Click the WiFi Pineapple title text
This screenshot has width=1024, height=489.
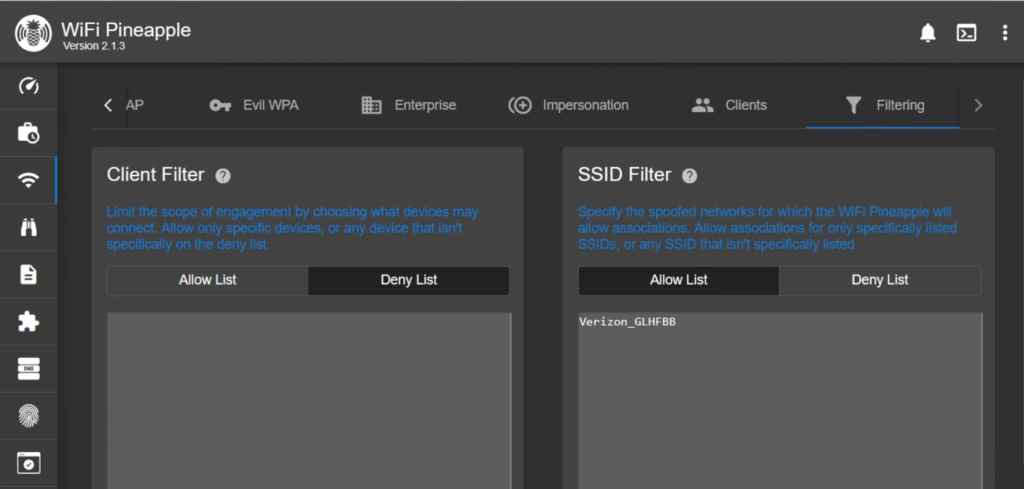(126, 29)
